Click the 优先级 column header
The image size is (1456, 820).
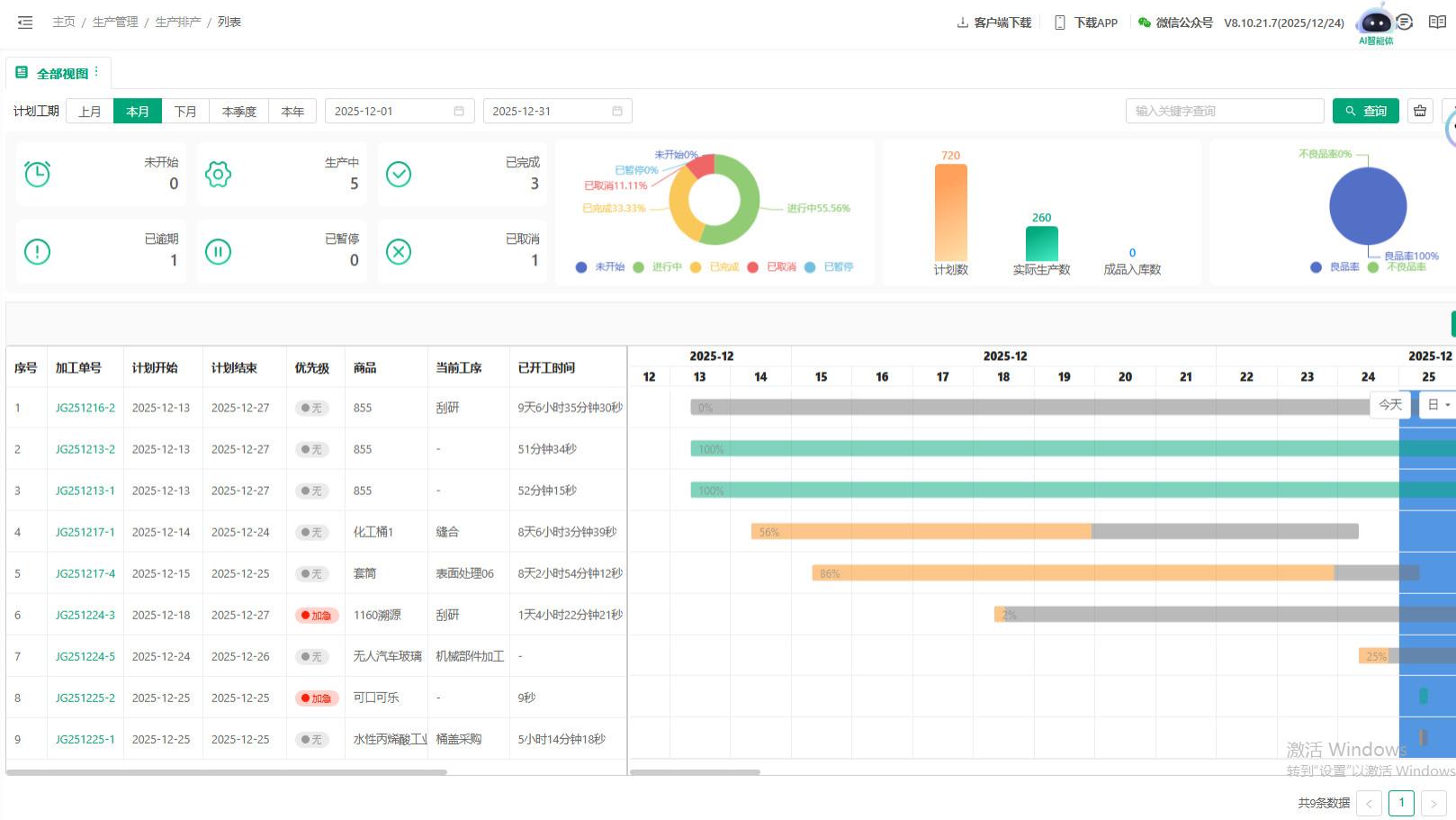click(x=312, y=368)
